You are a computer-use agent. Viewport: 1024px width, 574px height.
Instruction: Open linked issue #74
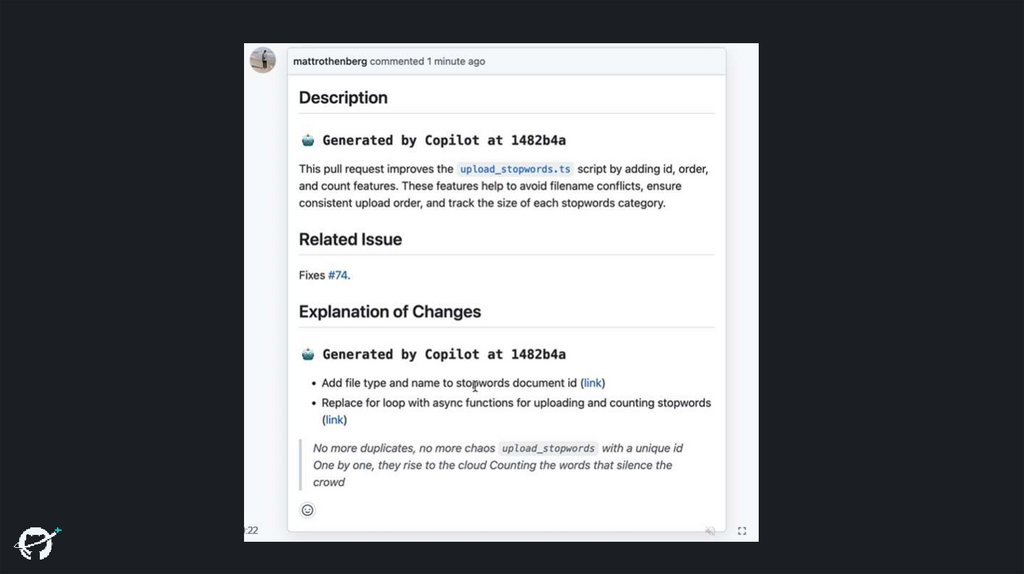click(x=338, y=275)
